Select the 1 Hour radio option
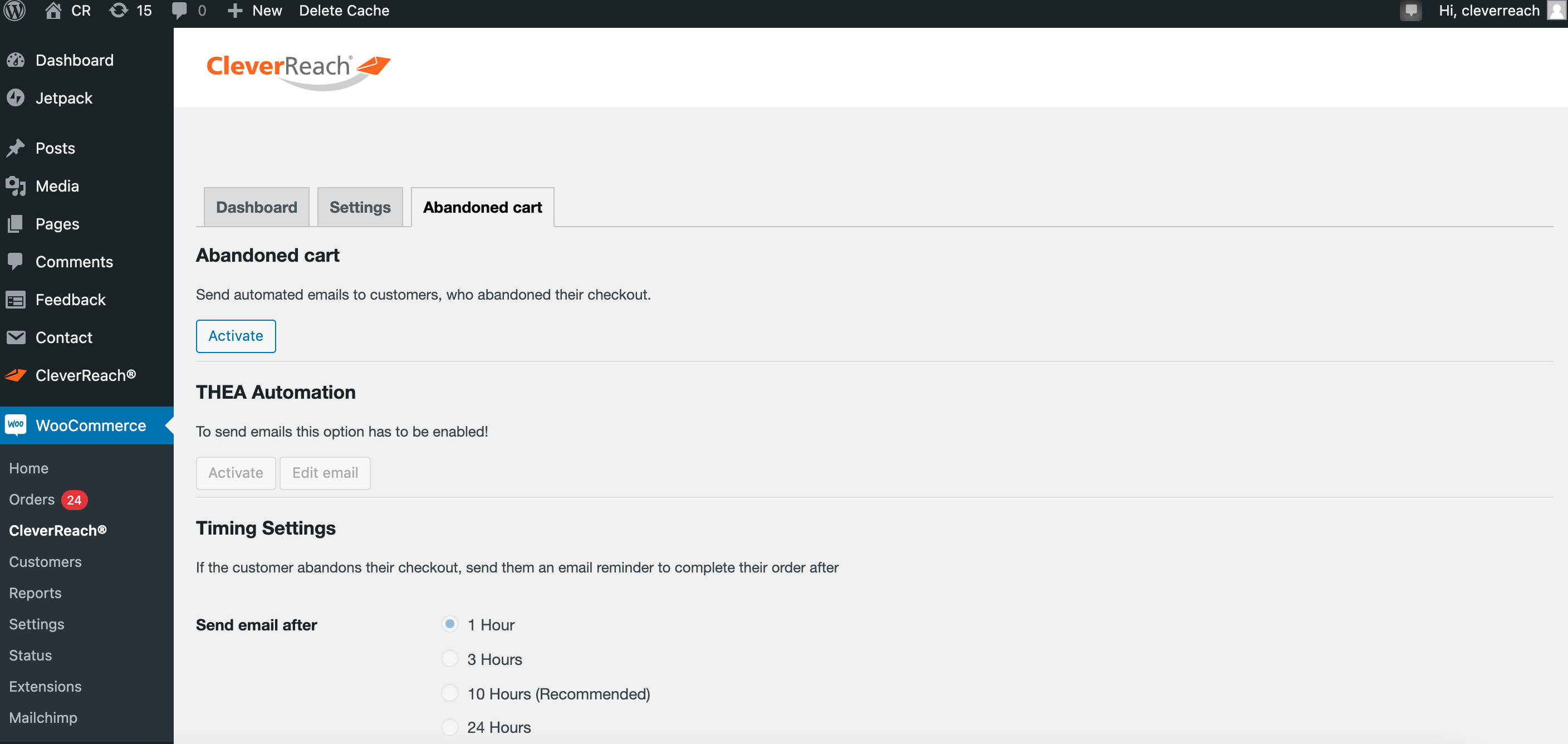 coord(450,624)
